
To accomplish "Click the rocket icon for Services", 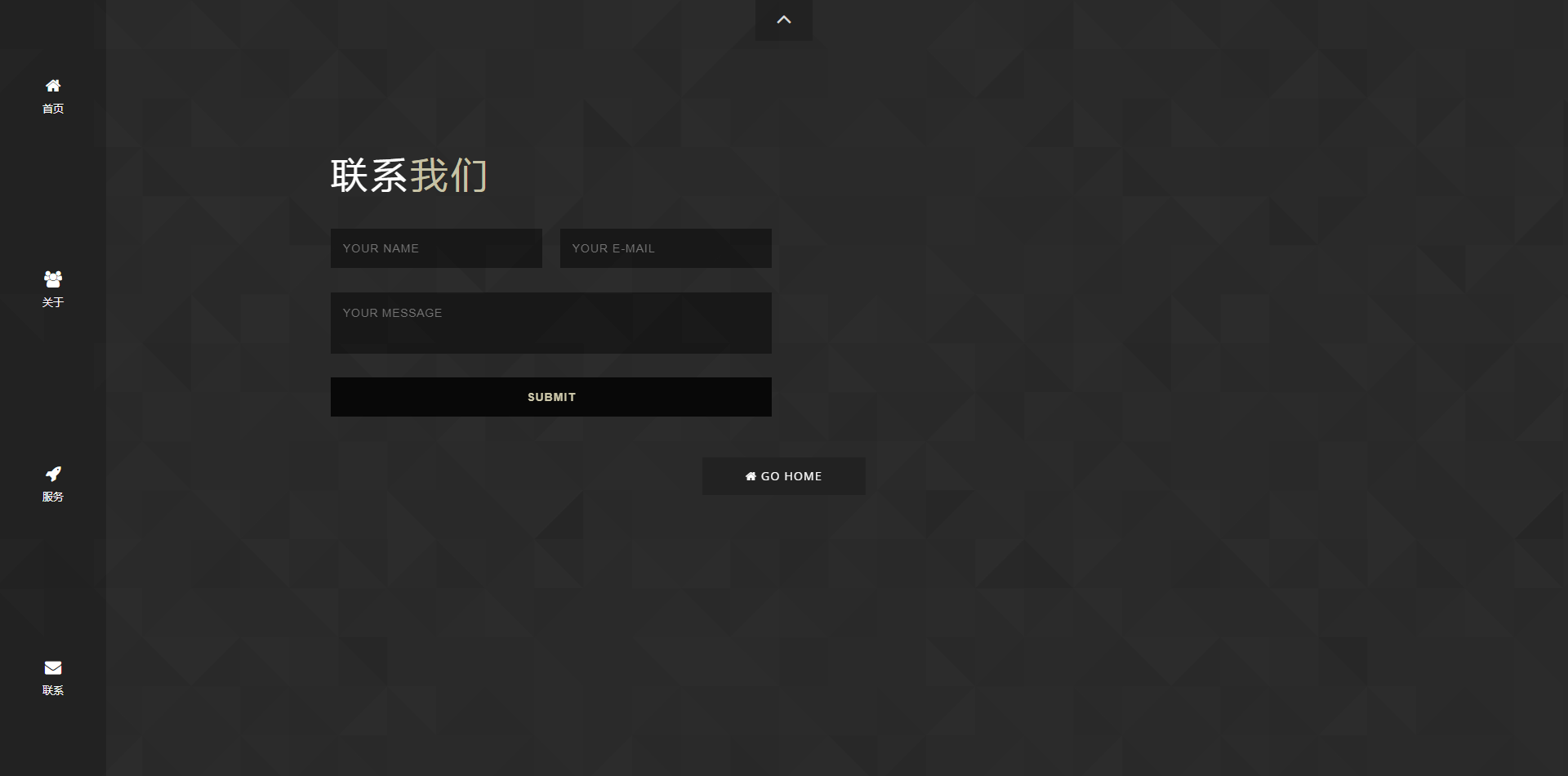I will [53, 474].
